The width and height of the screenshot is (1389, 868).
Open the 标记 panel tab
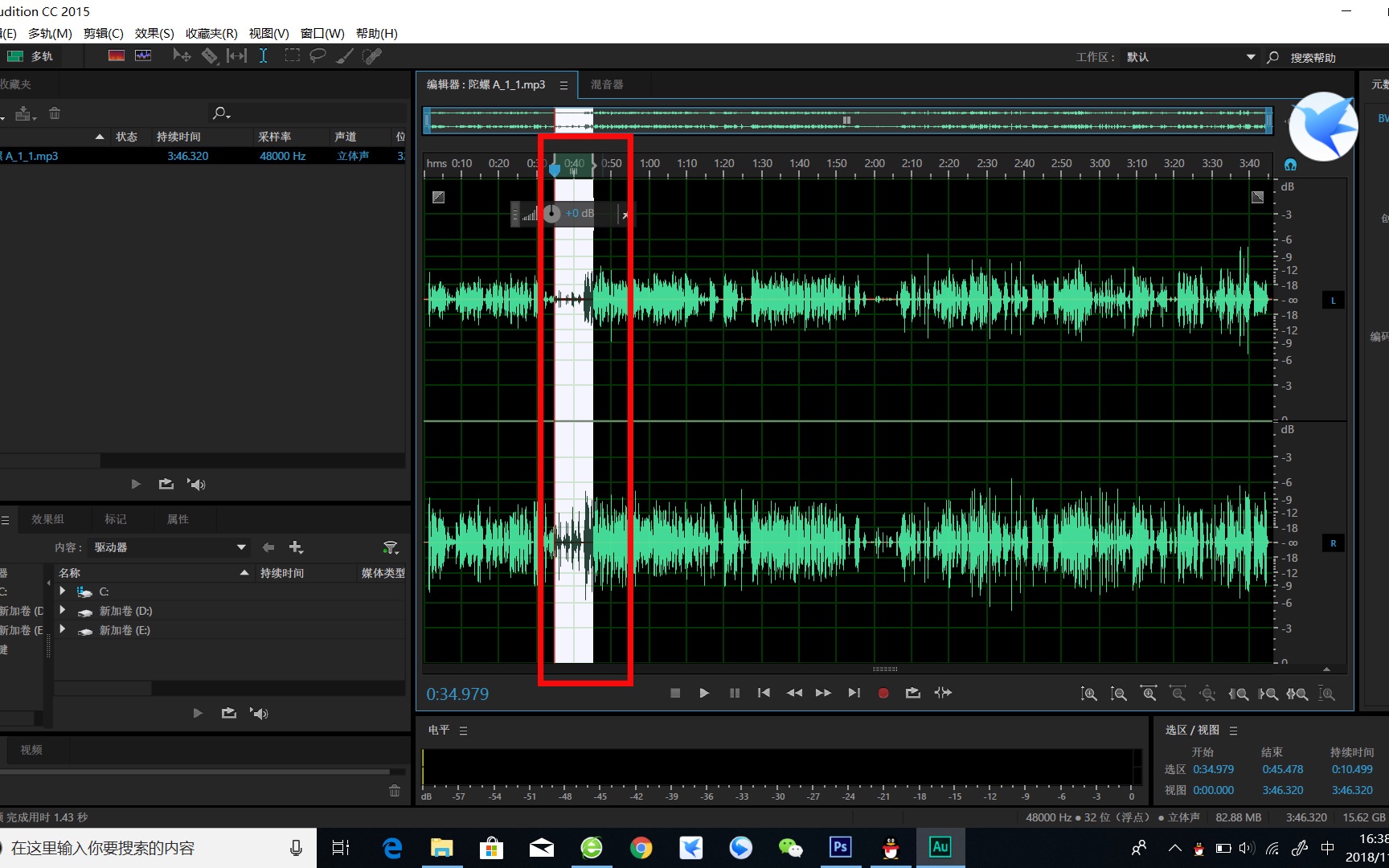[x=115, y=519]
